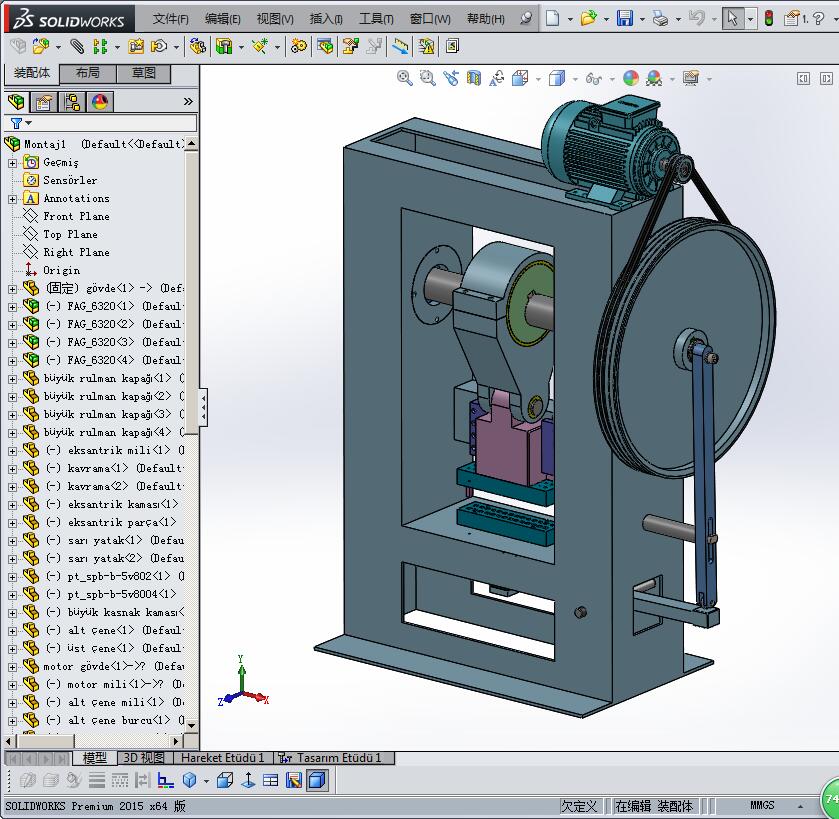Viewport: 839px width, 819px height.
Task: Click the Zoom to Fit icon
Action: point(405,79)
